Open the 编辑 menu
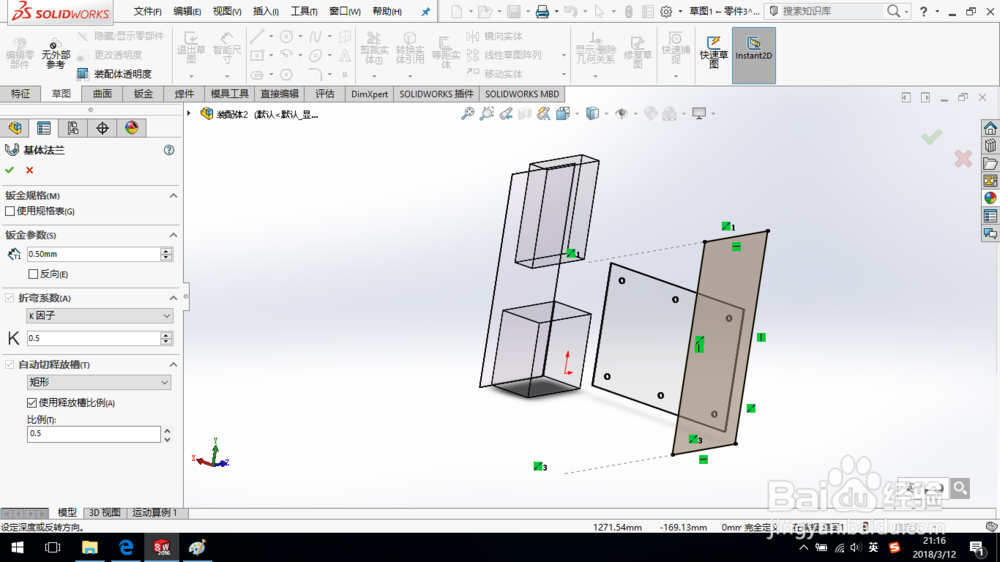 187,11
